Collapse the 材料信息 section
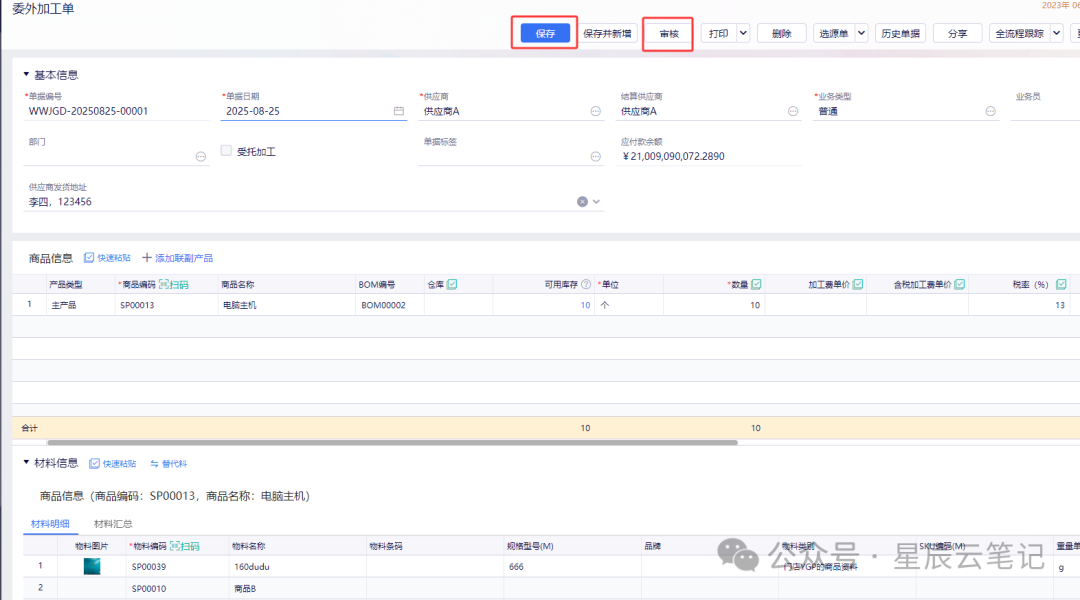The height and width of the screenshot is (600, 1080). pos(26,462)
